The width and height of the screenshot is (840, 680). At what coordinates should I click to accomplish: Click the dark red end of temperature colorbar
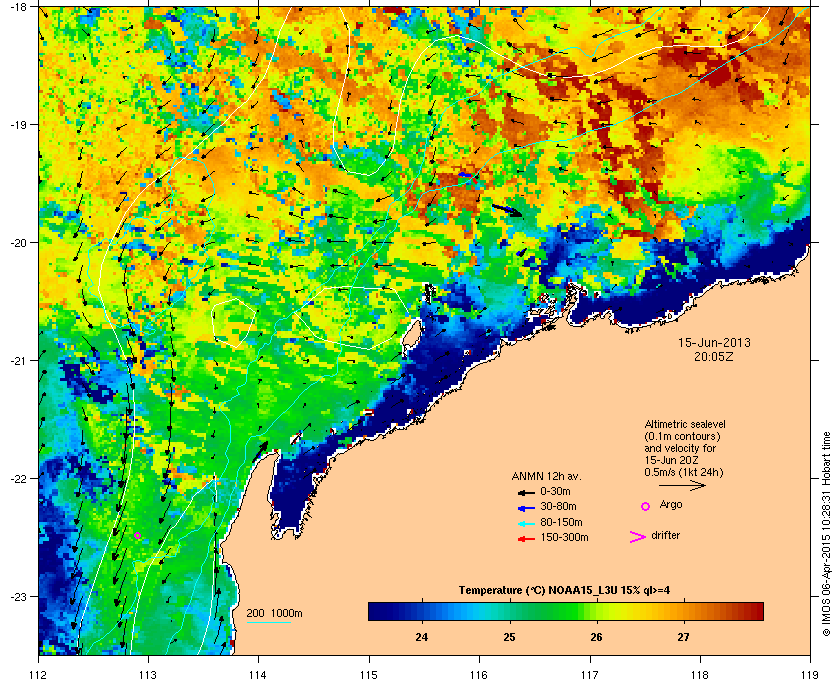756,611
